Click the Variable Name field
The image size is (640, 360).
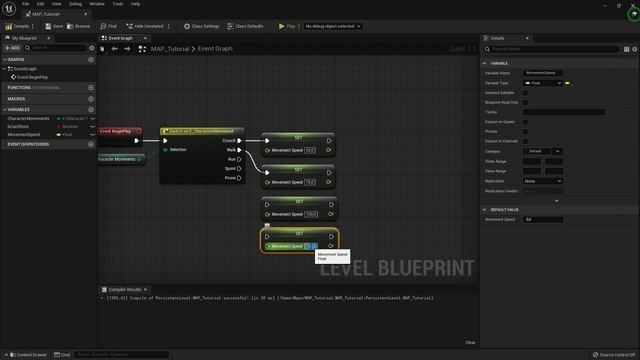[x=542, y=73]
